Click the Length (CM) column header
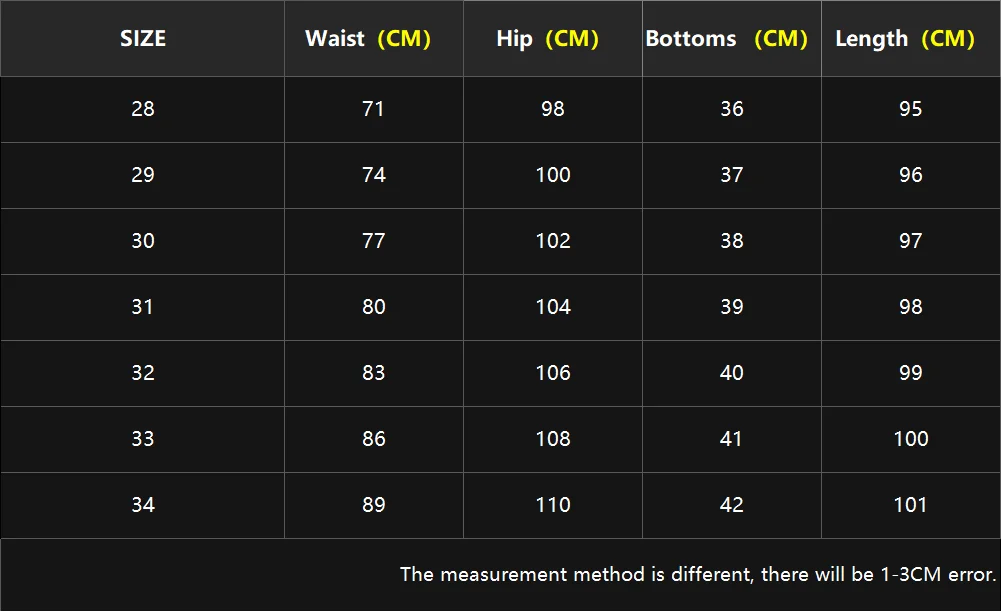 pyautogui.click(x=905, y=39)
